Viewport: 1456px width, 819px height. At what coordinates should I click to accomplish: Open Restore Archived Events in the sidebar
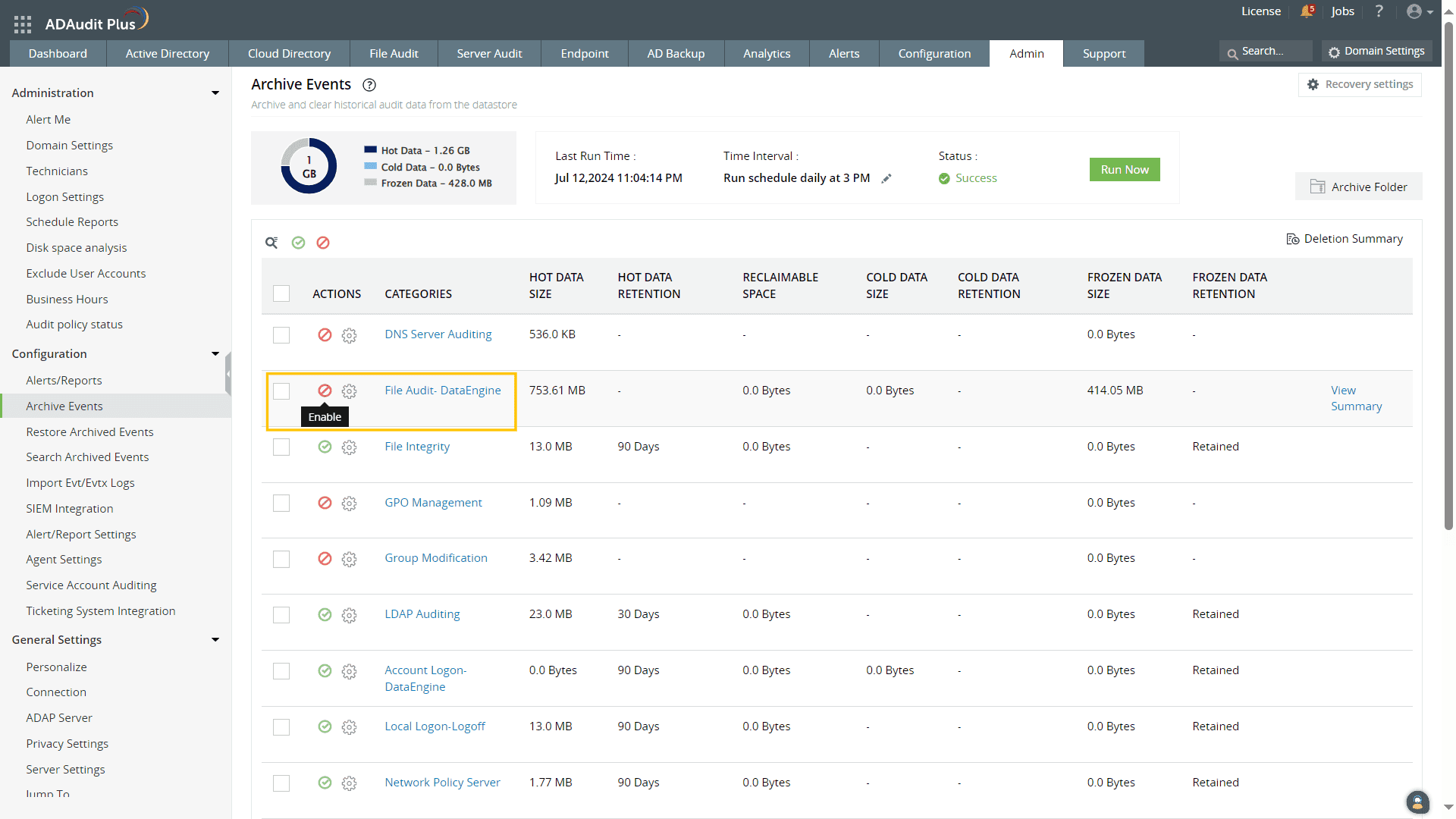pyautogui.click(x=89, y=432)
